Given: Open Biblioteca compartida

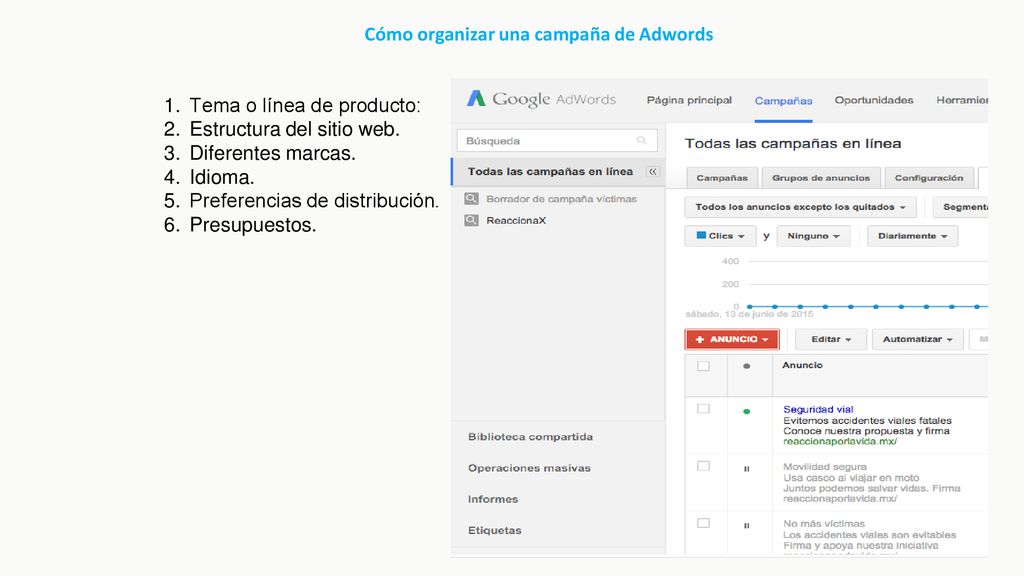Looking at the screenshot, I should point(530,437).
